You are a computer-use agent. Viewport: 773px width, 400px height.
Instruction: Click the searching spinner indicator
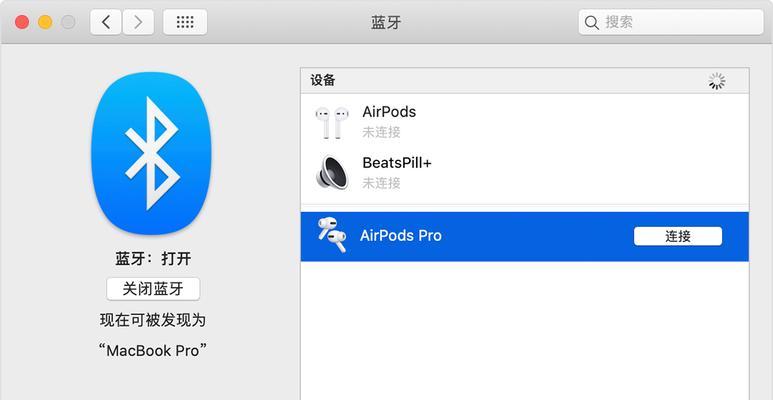tap(717, 81)
